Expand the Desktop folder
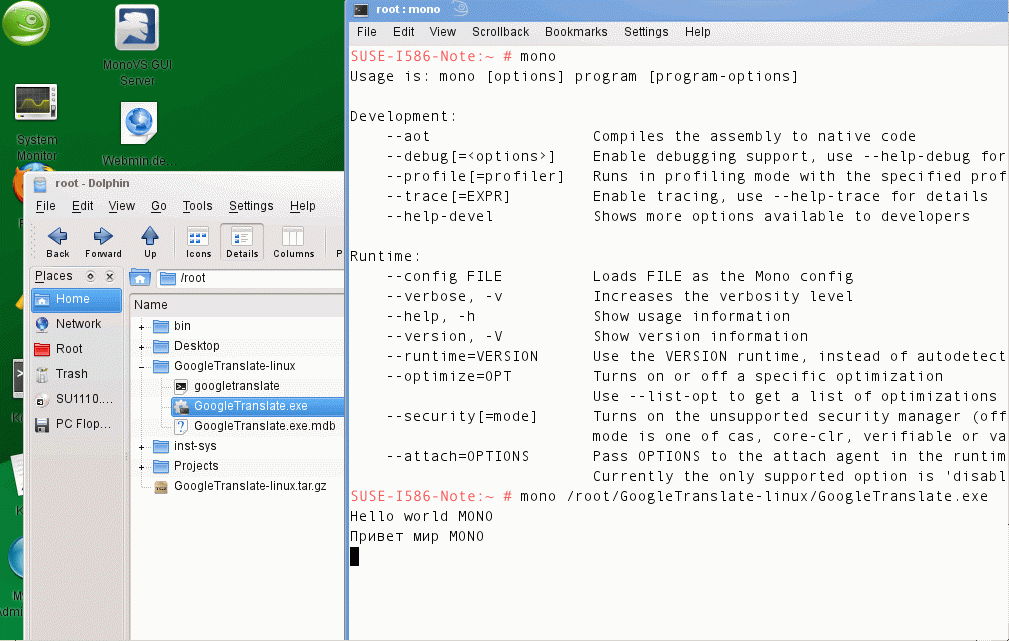The image size is (1009, 641). click(x=142, y=347)
